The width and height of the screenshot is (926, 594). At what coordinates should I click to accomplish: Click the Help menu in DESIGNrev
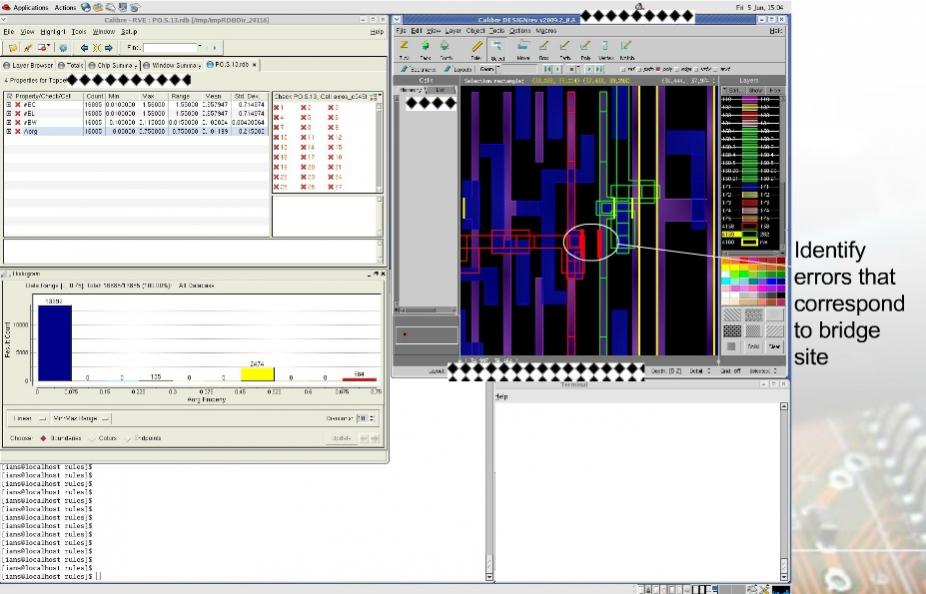(x=775, y=30)
